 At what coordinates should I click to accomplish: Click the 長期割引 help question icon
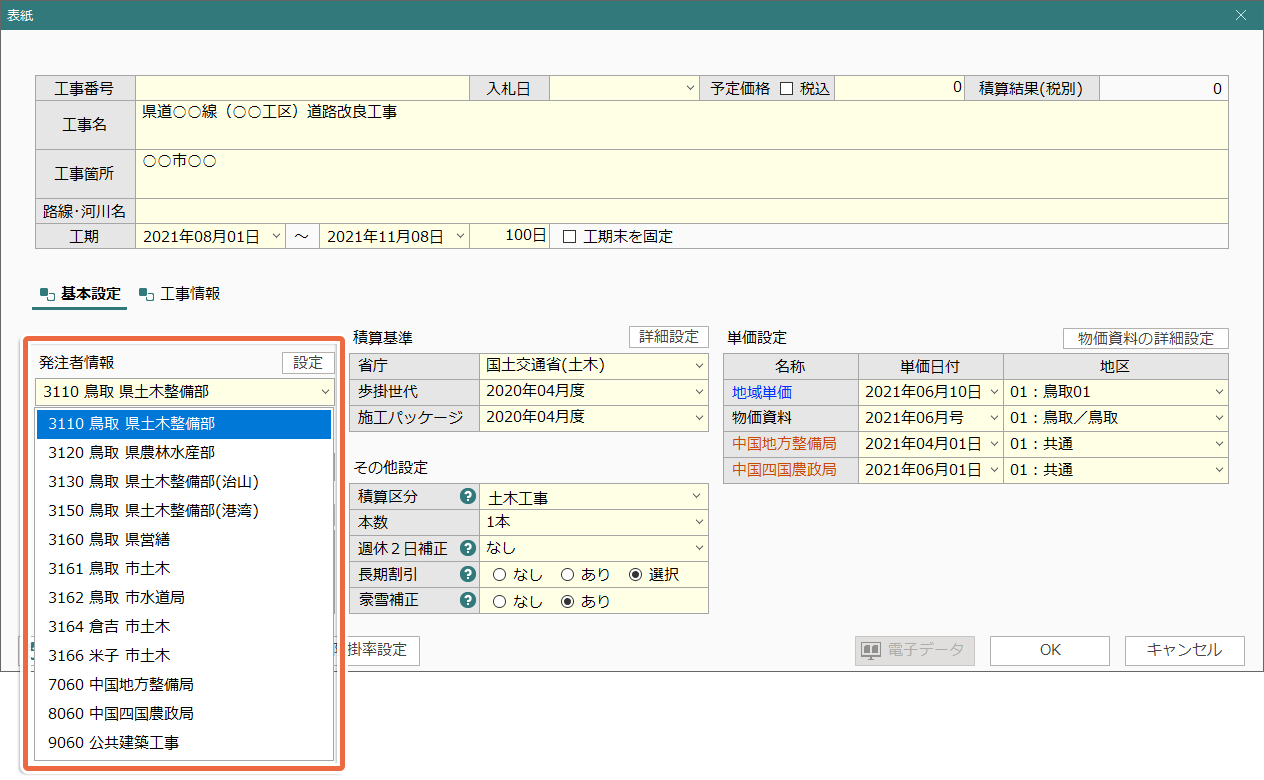point(466,574)
